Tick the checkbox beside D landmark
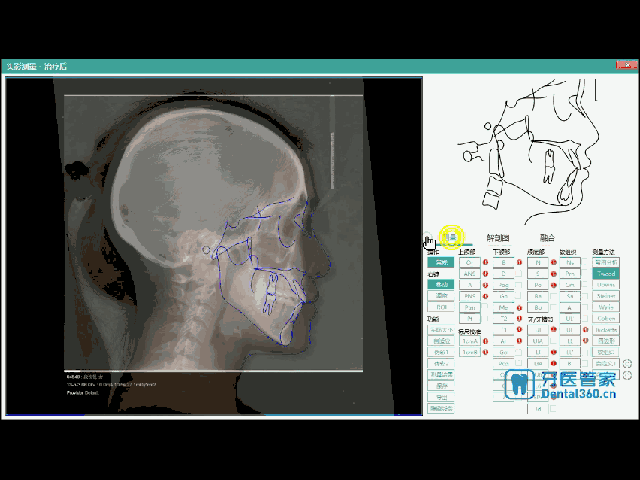The height and width of the screenshot is (480, 640). click(518, 274)
